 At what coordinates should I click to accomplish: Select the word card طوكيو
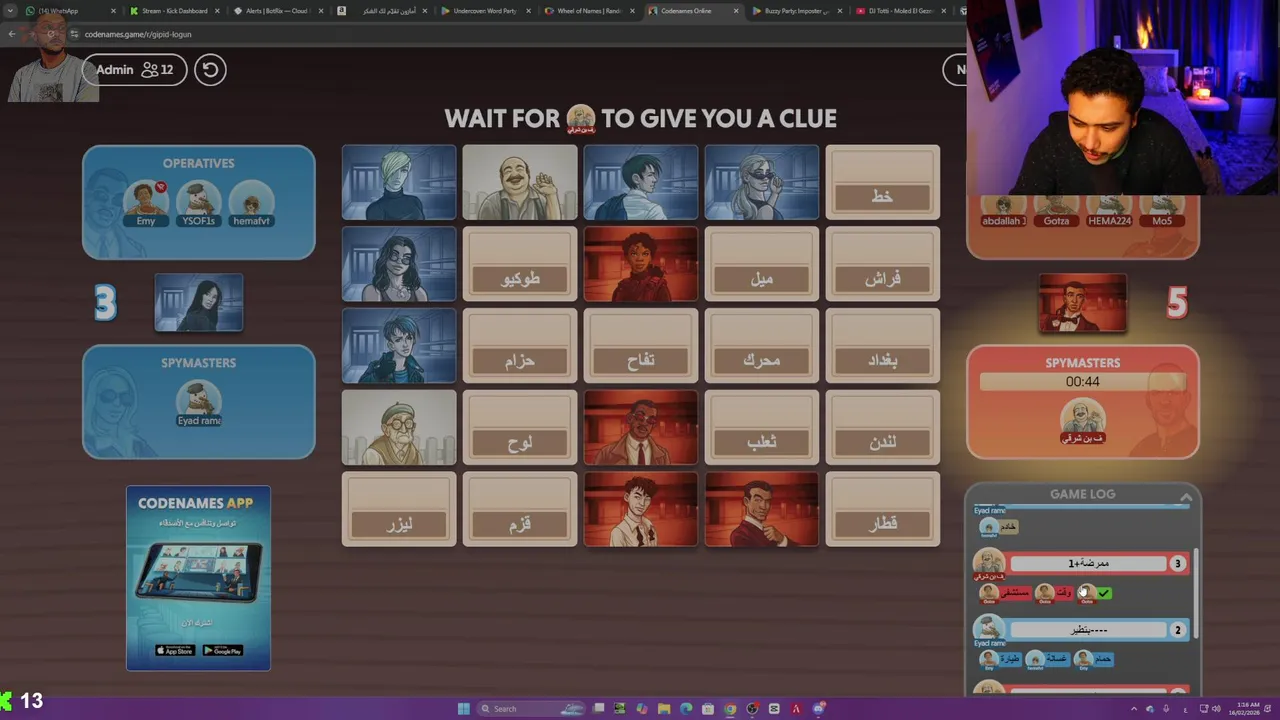[520, 264]
